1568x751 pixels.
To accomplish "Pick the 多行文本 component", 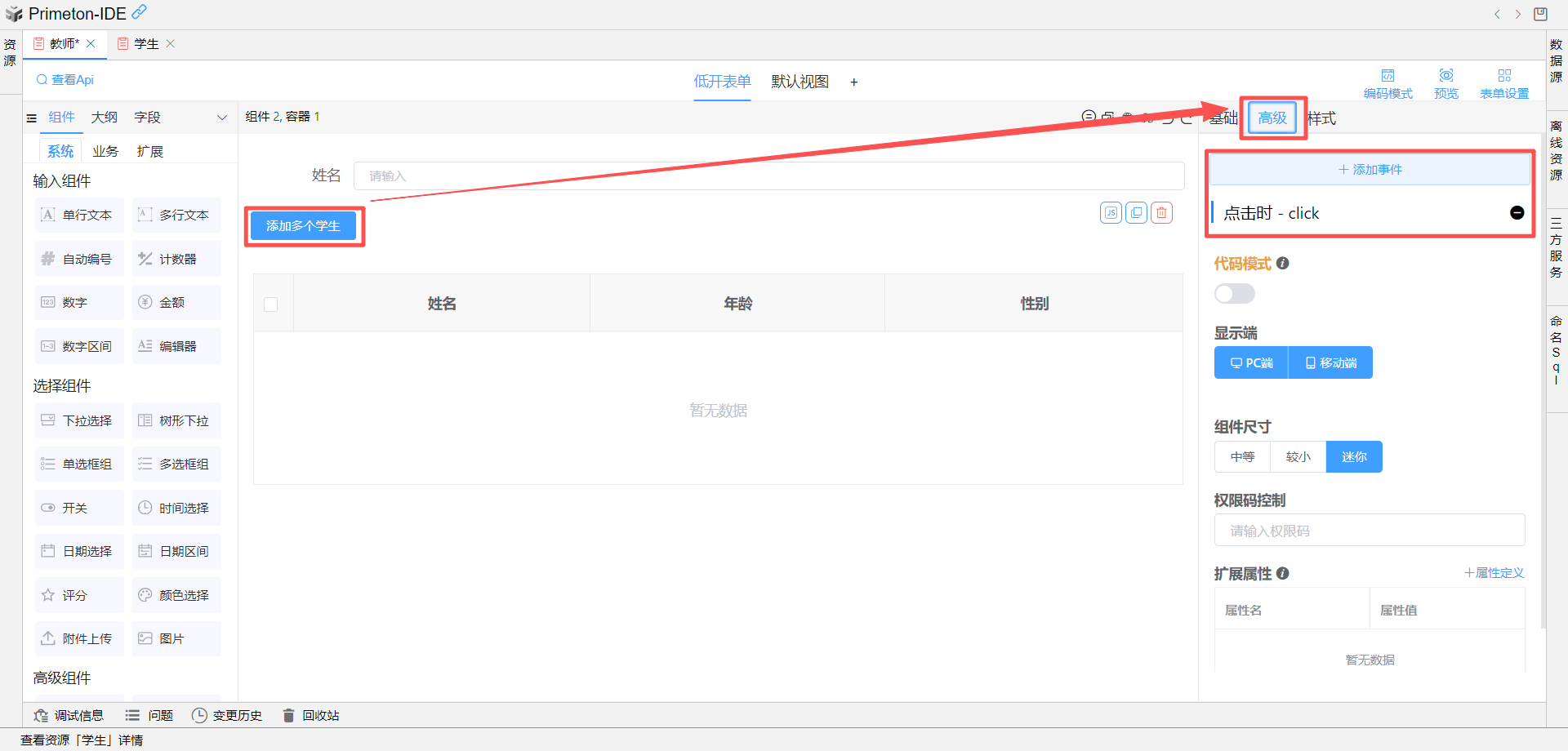I will [176, 215].
